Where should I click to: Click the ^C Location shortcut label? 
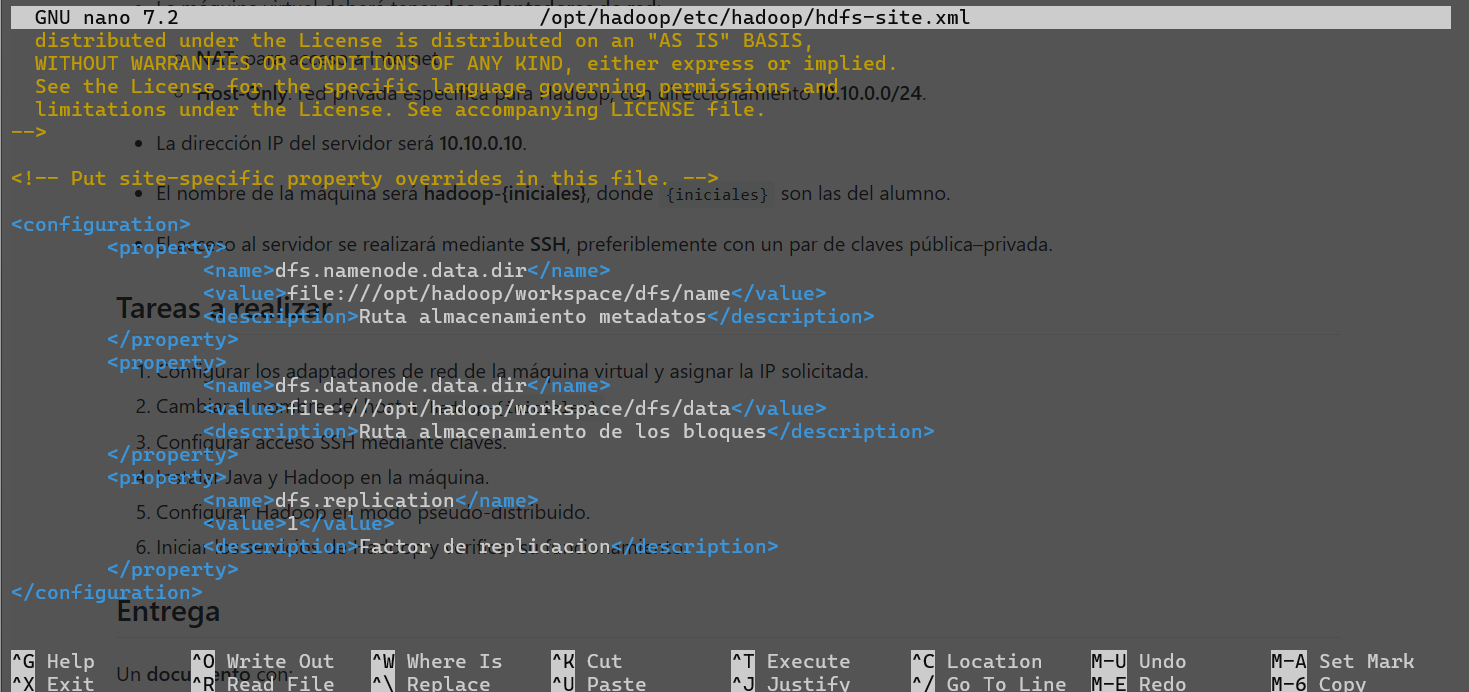coord(977,661)
